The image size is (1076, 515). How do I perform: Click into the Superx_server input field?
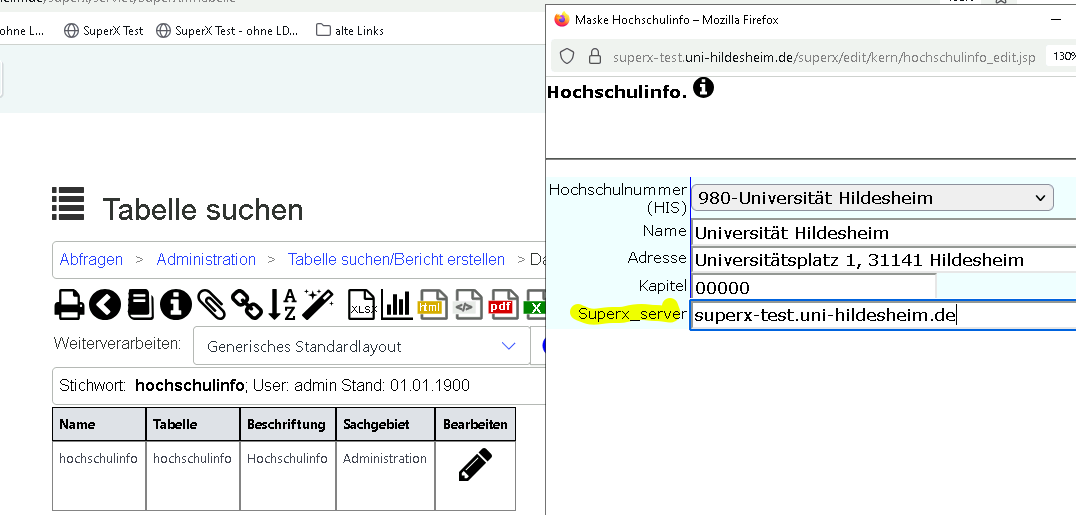coord(883,315)
